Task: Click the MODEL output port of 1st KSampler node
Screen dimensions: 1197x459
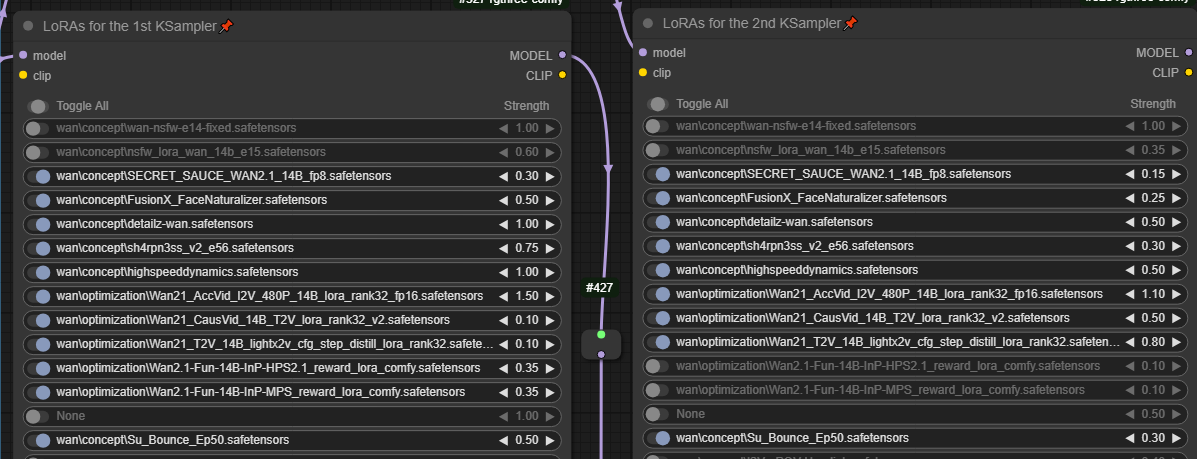Action: [x=563, y=55]
